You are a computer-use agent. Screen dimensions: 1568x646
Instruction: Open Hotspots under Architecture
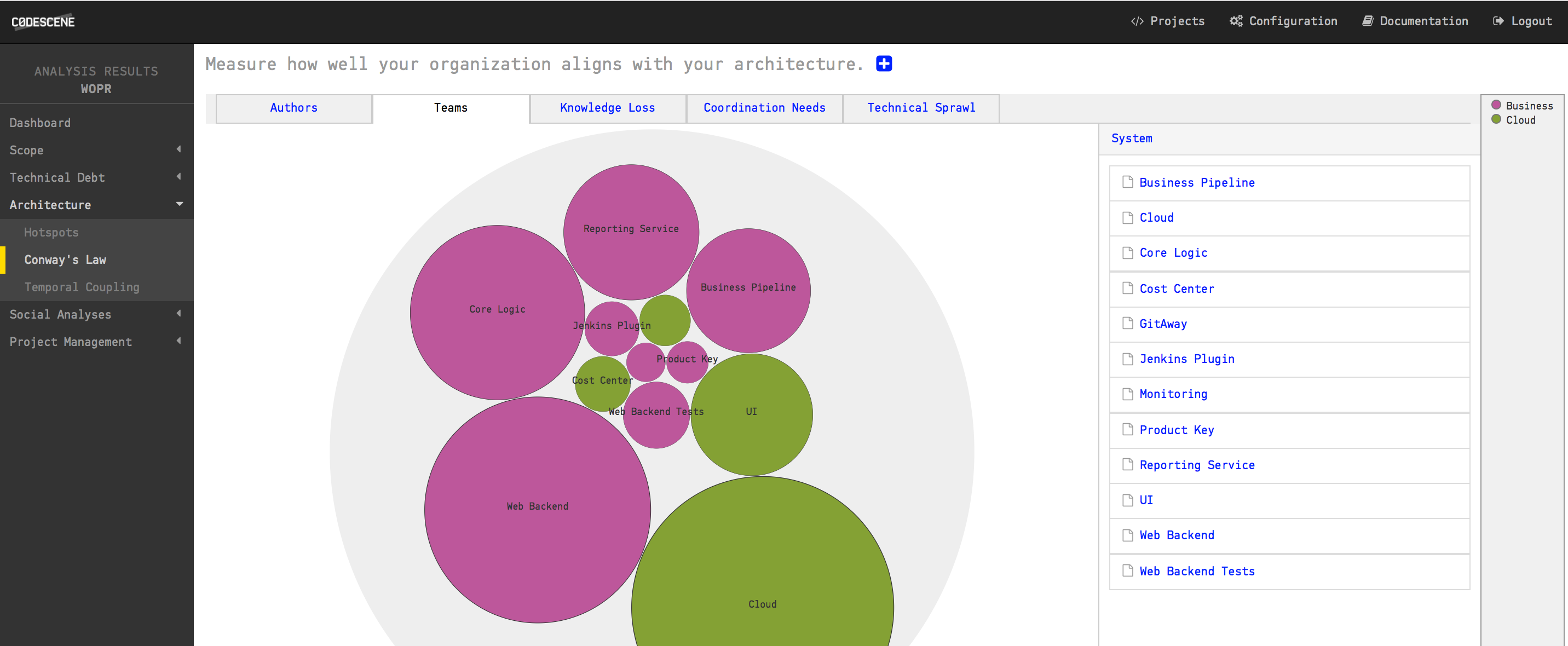tap(51, 233)
